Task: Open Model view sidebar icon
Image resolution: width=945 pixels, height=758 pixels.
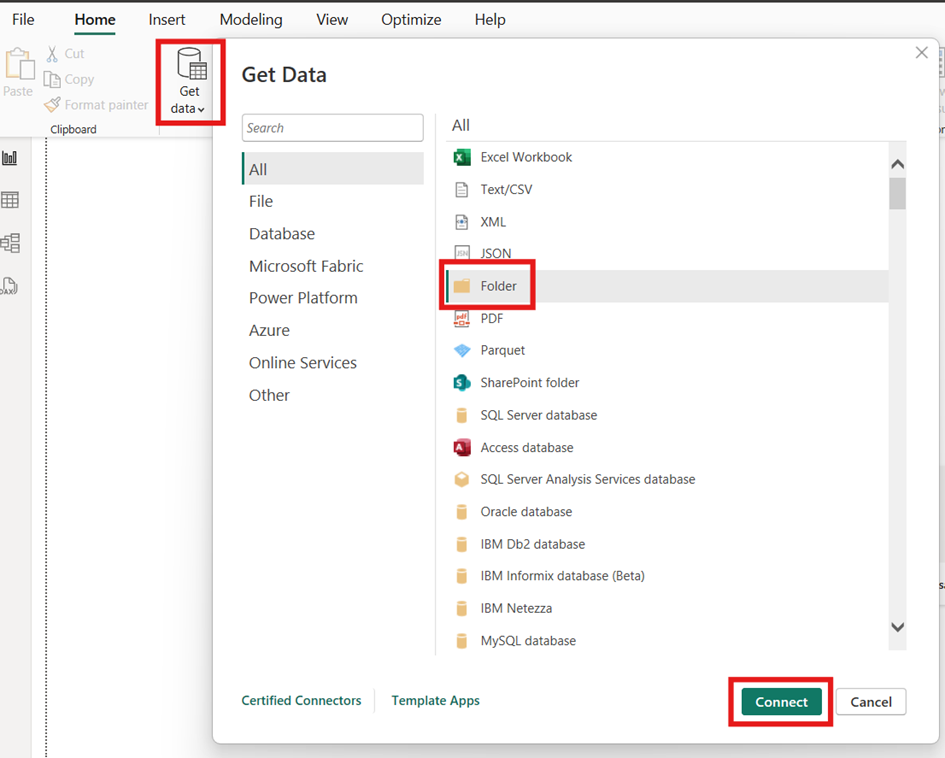Action: coord(10,243)
